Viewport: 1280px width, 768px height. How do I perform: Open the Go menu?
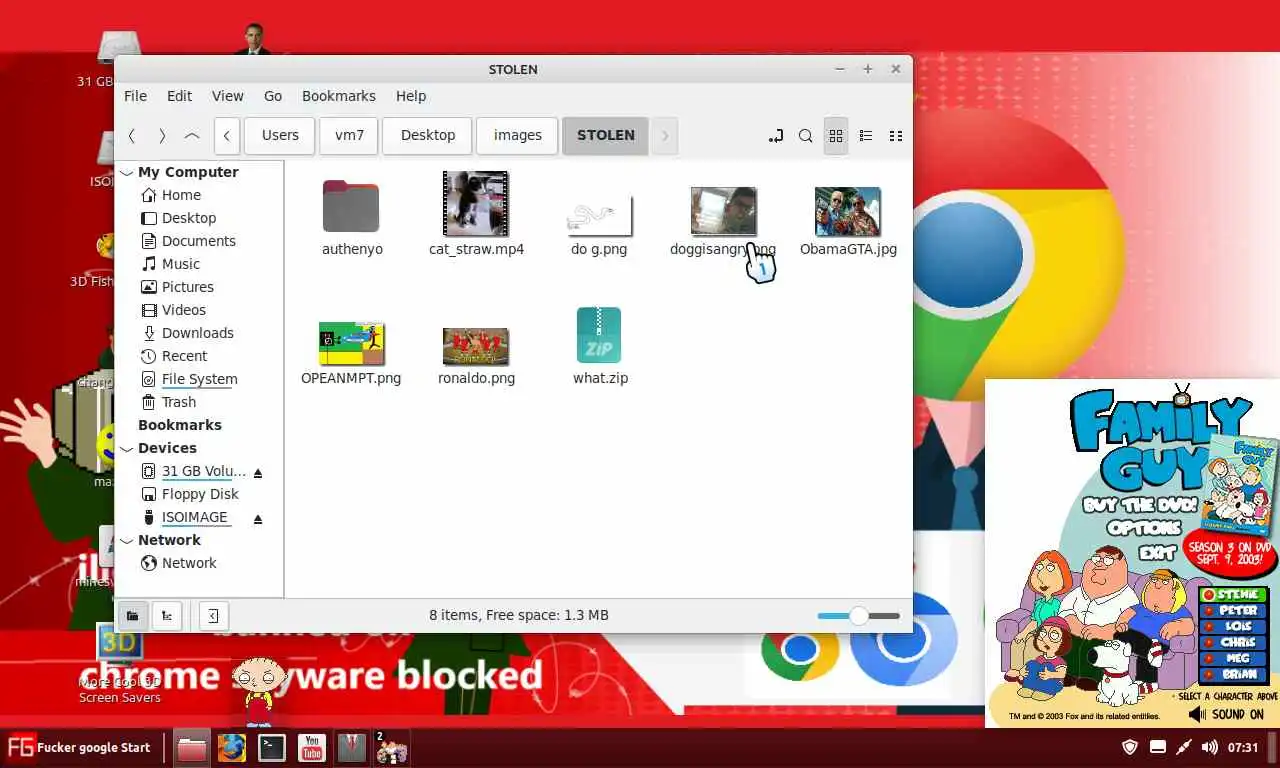click(273, 96)
